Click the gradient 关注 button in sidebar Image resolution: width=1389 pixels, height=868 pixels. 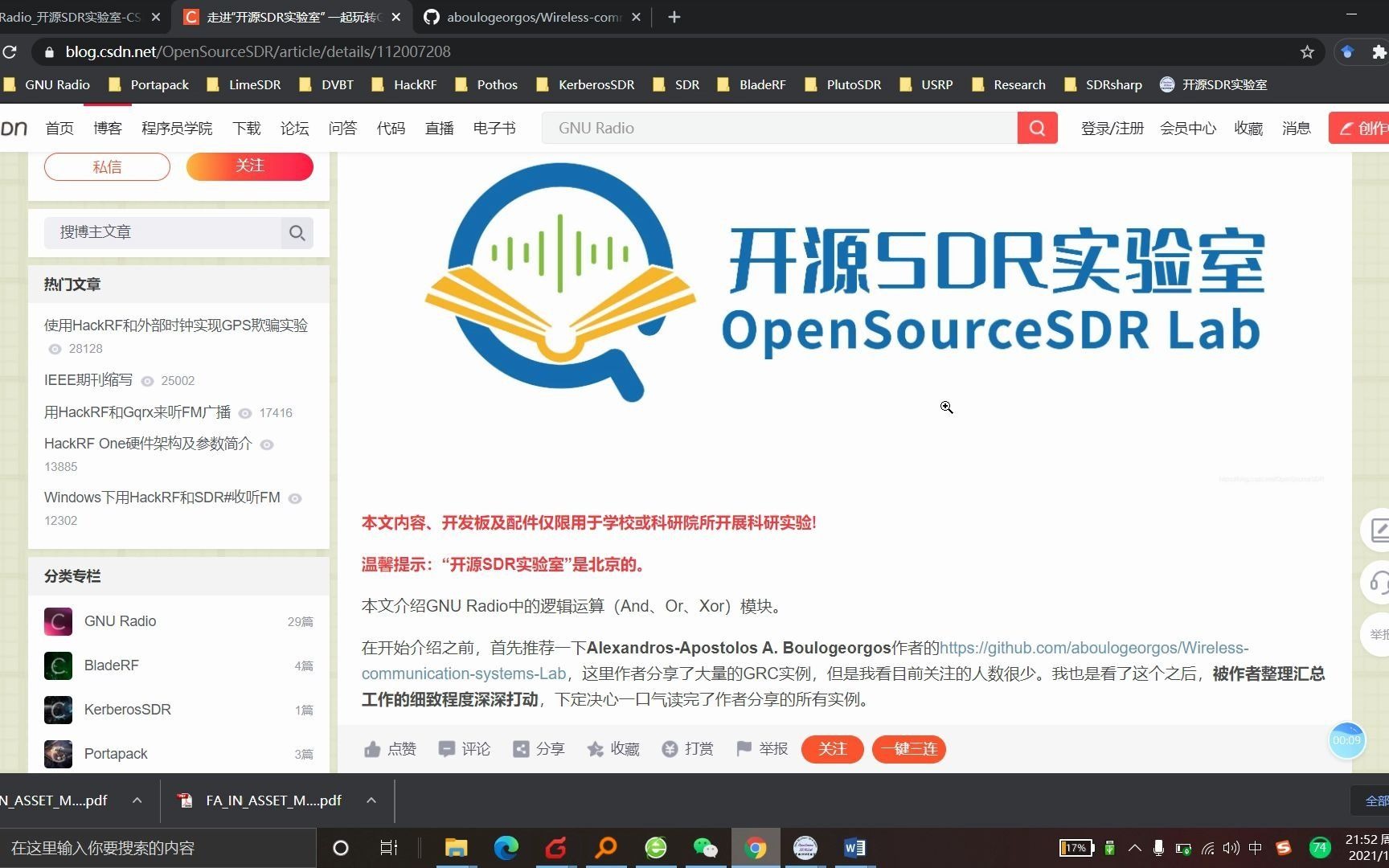coord(250,166)
